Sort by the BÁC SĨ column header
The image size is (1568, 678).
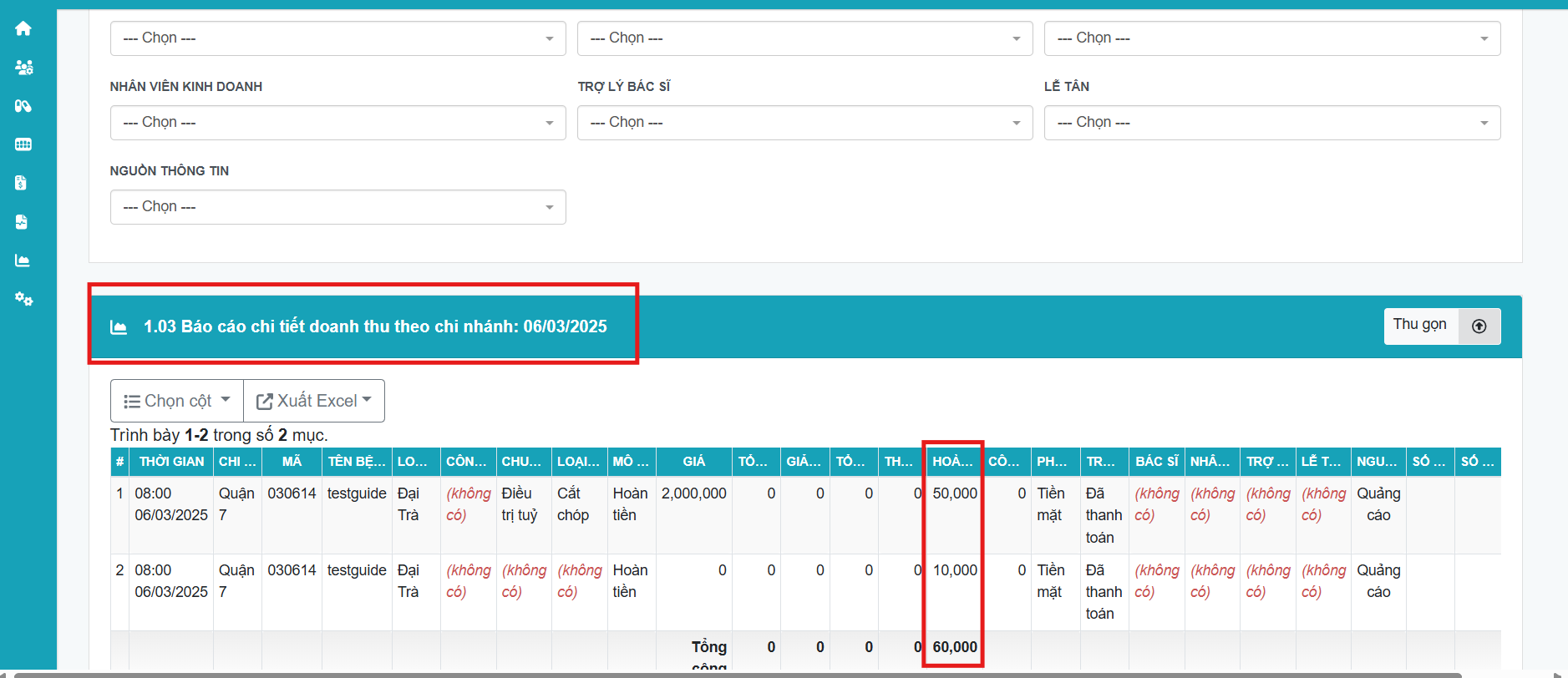pos(1156,462)
